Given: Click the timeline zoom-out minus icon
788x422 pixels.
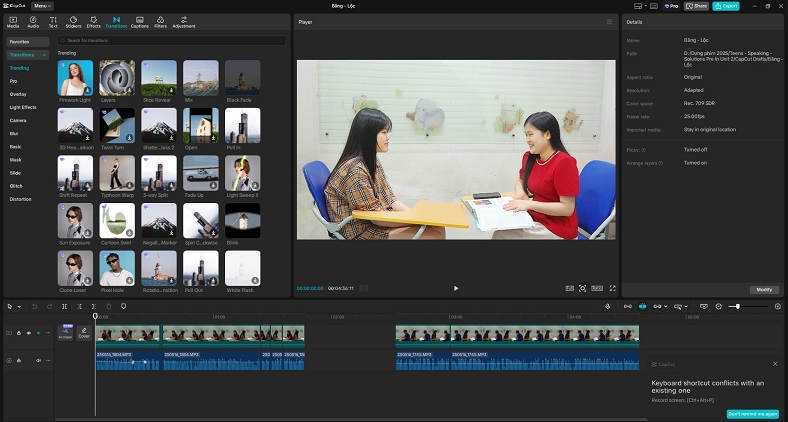Looking at the screenshot, I should (719, 306).
